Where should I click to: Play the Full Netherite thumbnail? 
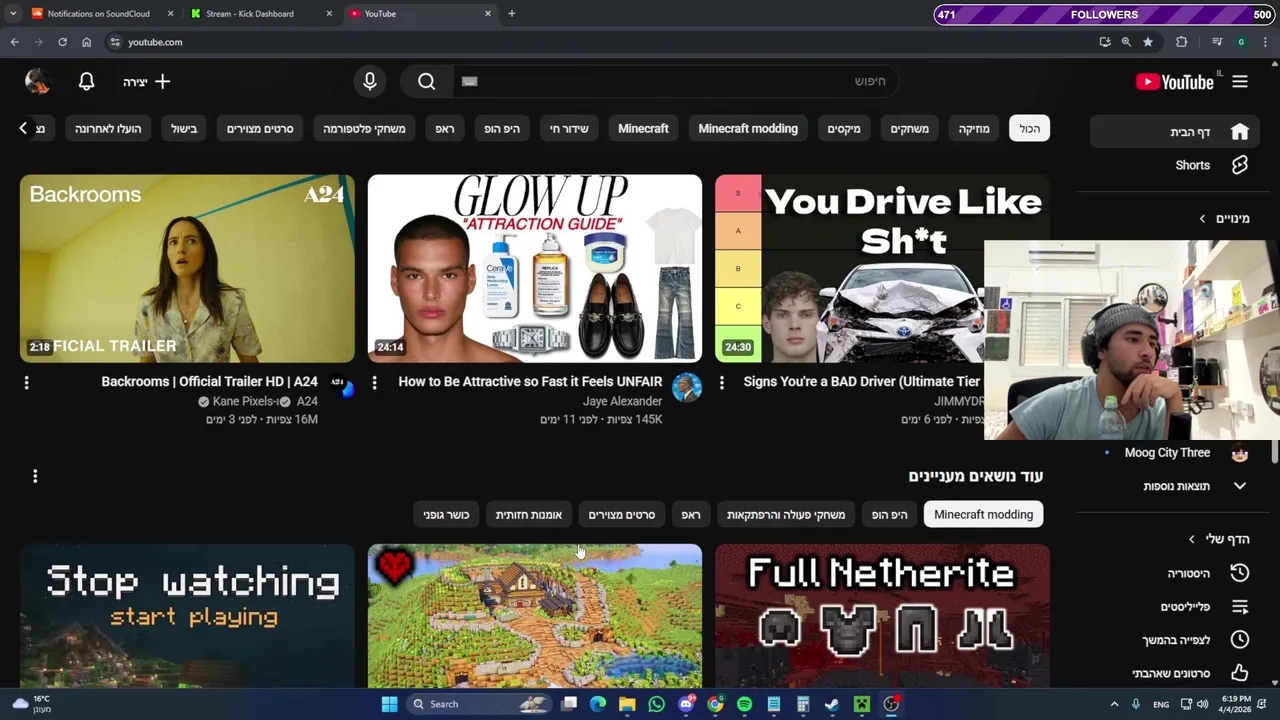[882, 616]
